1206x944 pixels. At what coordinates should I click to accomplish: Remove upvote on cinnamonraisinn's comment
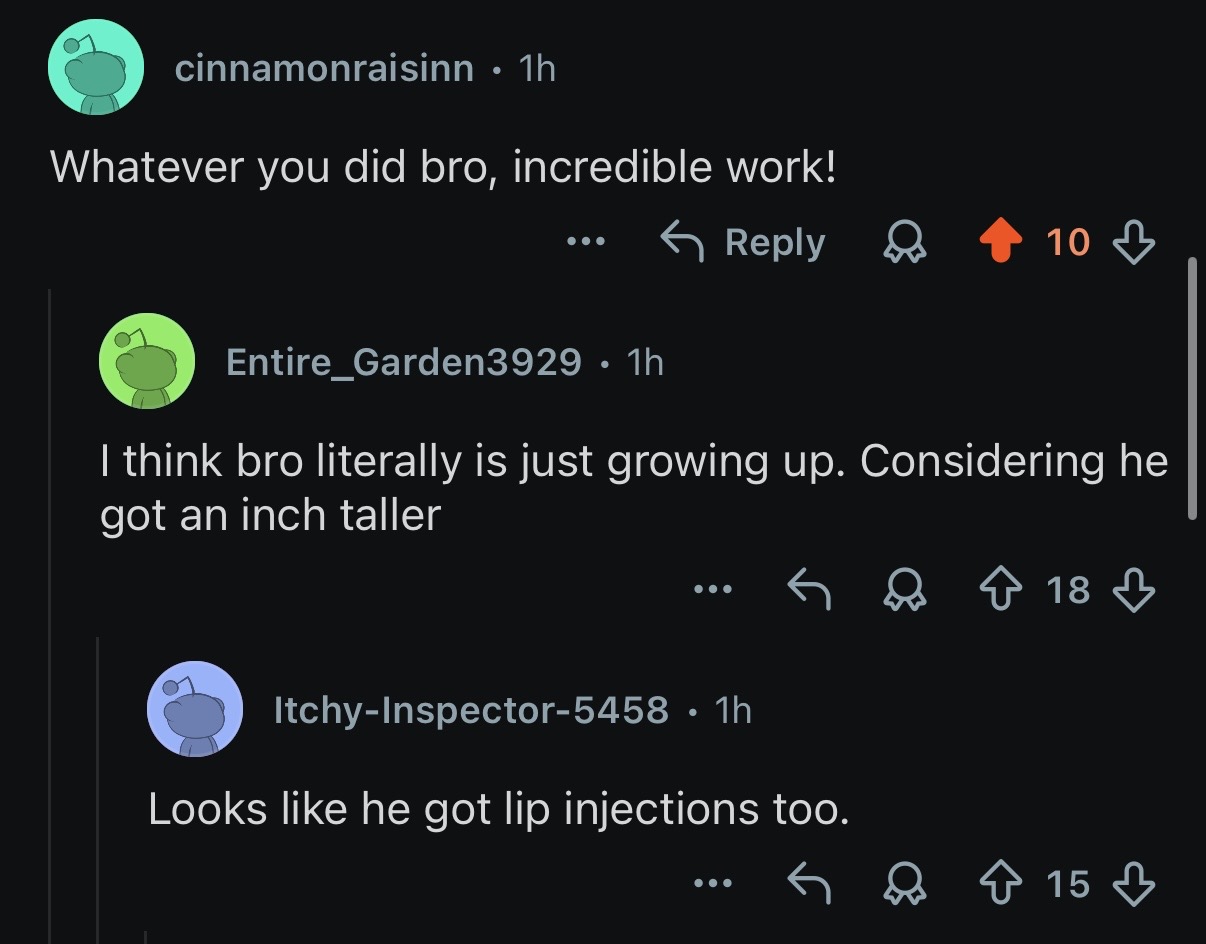1002,242
